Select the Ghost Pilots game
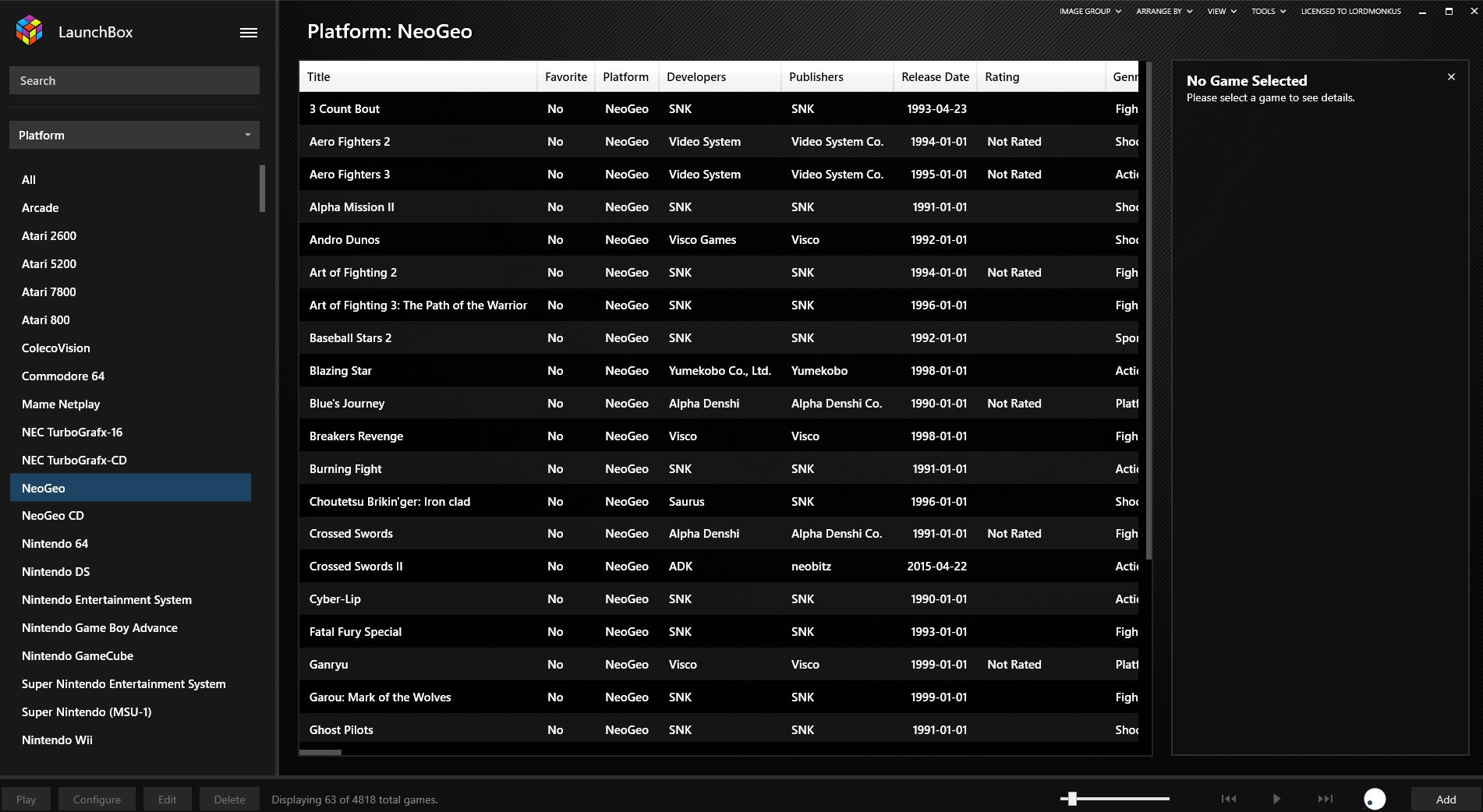Viewport: 1483px width, 812px height. pos(719,729)
